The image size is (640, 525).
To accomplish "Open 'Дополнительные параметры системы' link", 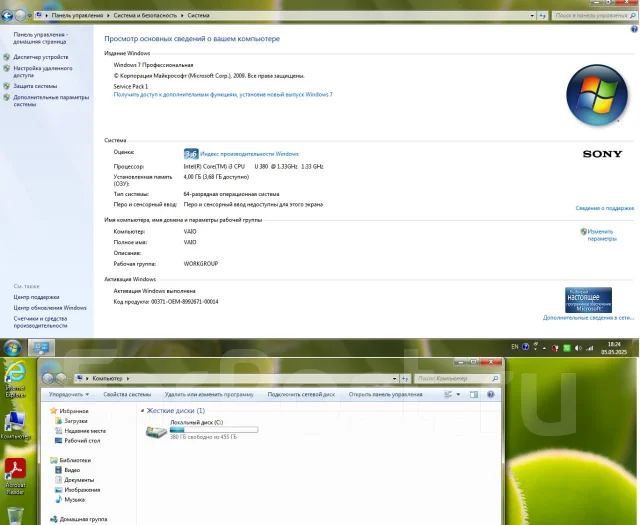I will point(51,101).
